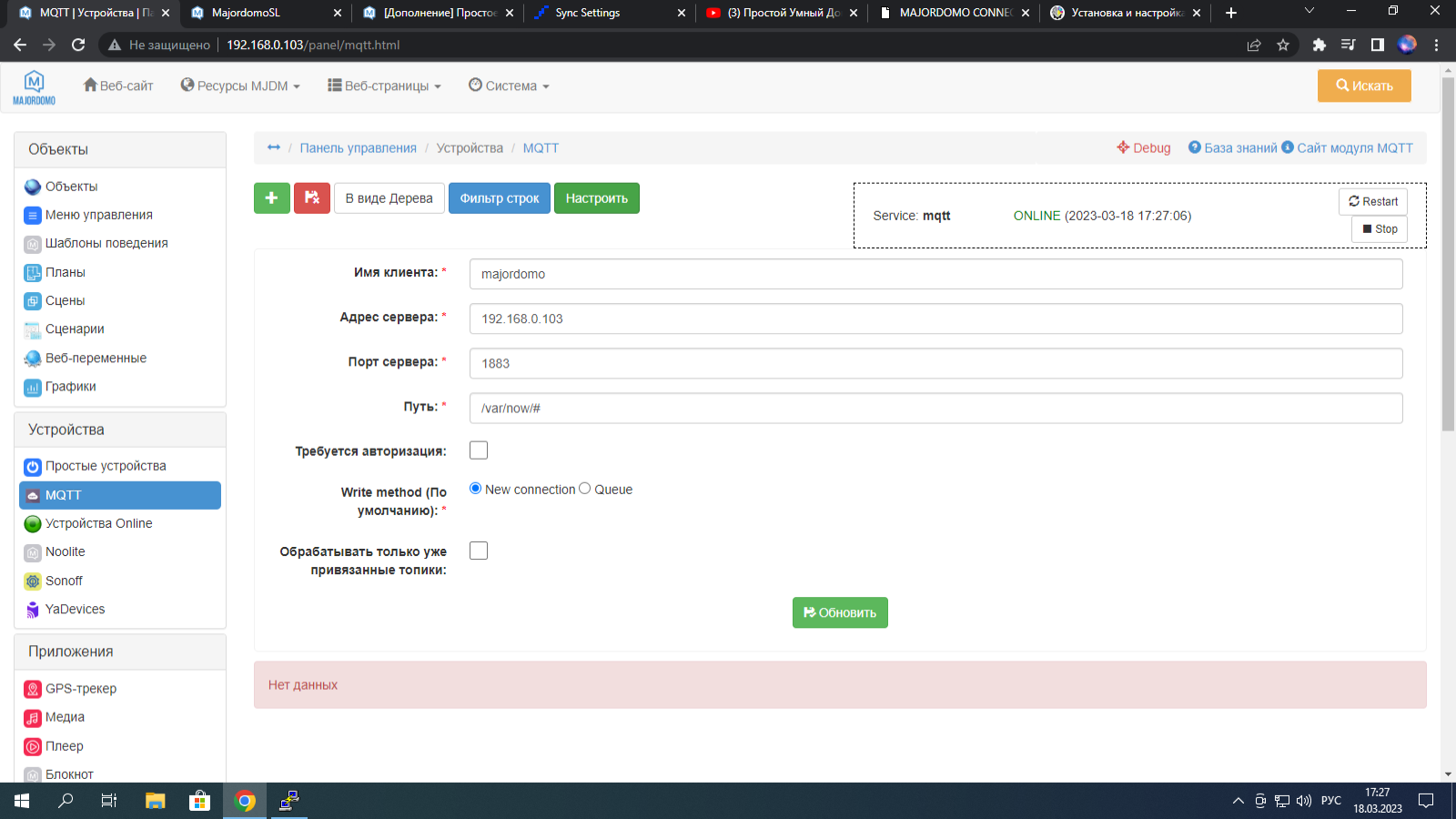Screen dimensions: 1456x819
Task: Select Queue write method
Action: 584,489
